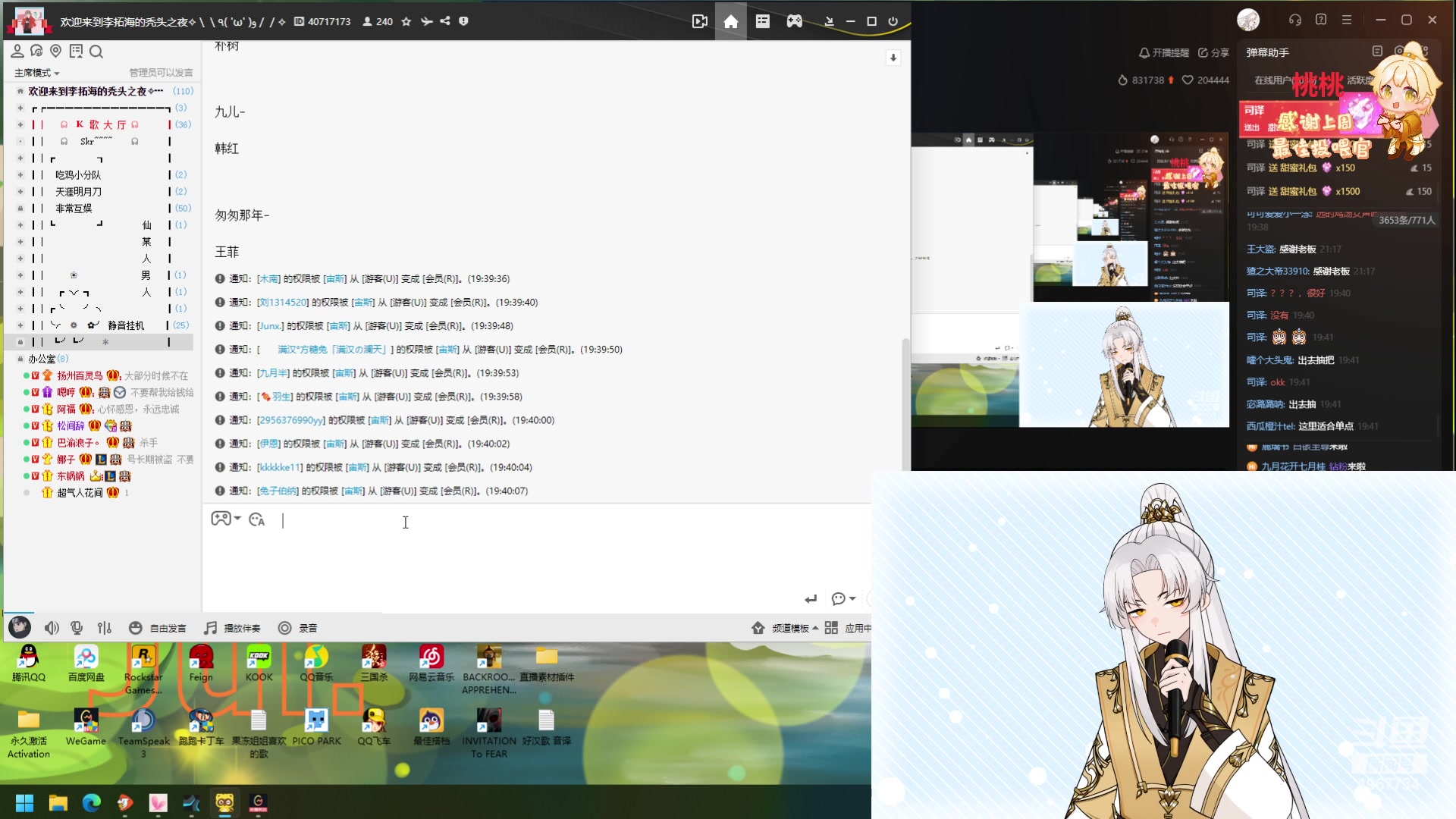Viewport: 1456px width, 819px height.
Task: Click the heart likes counter 204444
Action: point(1206,80)
